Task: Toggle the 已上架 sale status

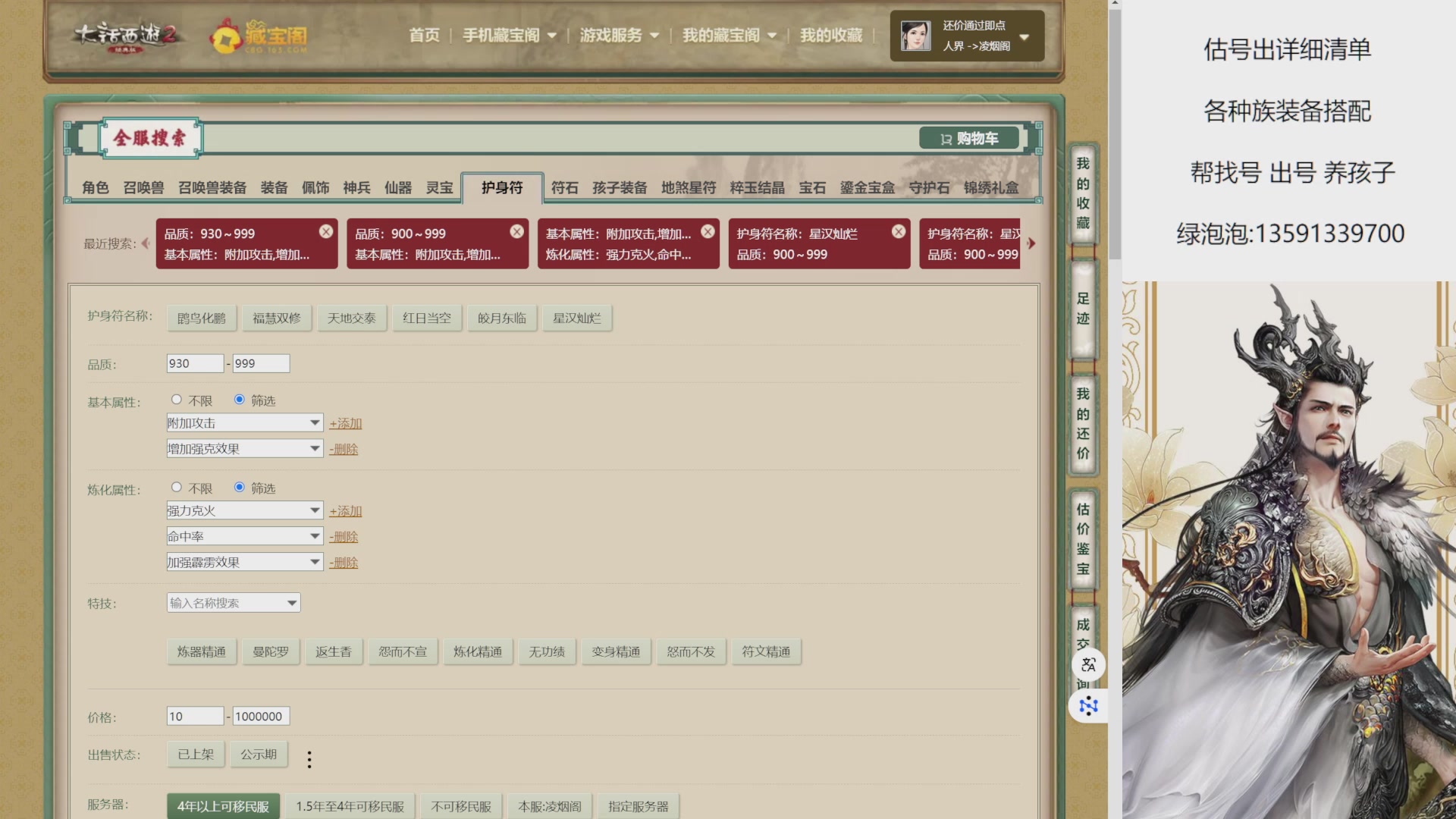Action: coord(196,755)
